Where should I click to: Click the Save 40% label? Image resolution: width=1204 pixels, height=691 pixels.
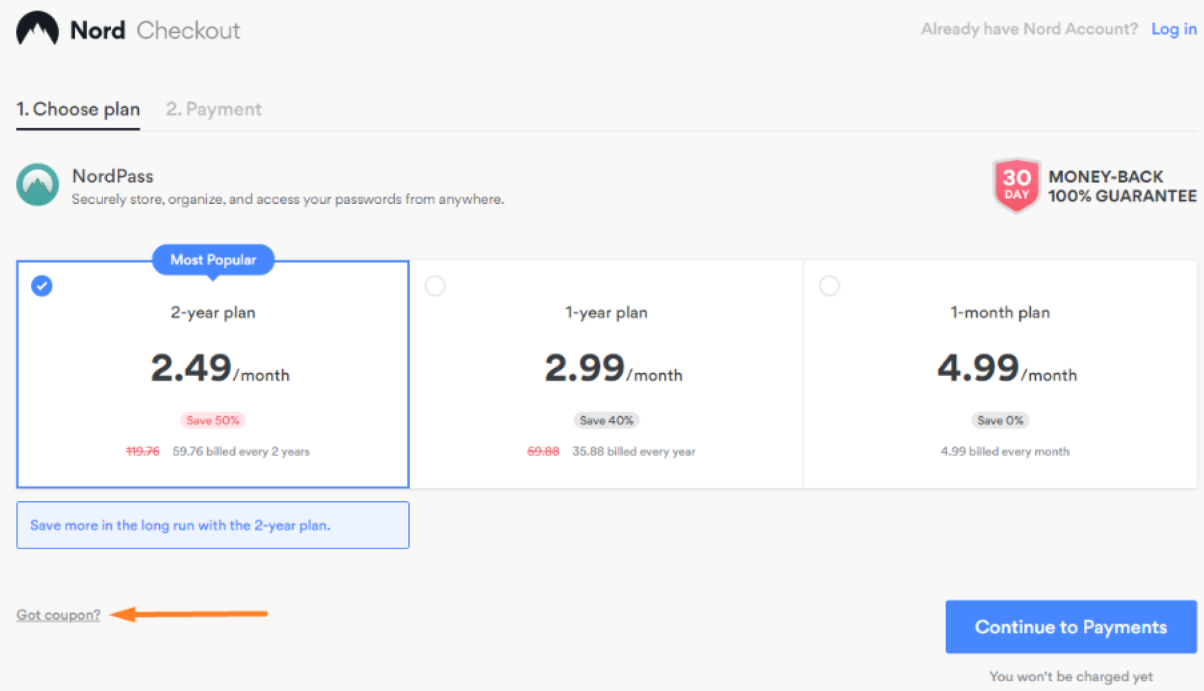(606, 421)
